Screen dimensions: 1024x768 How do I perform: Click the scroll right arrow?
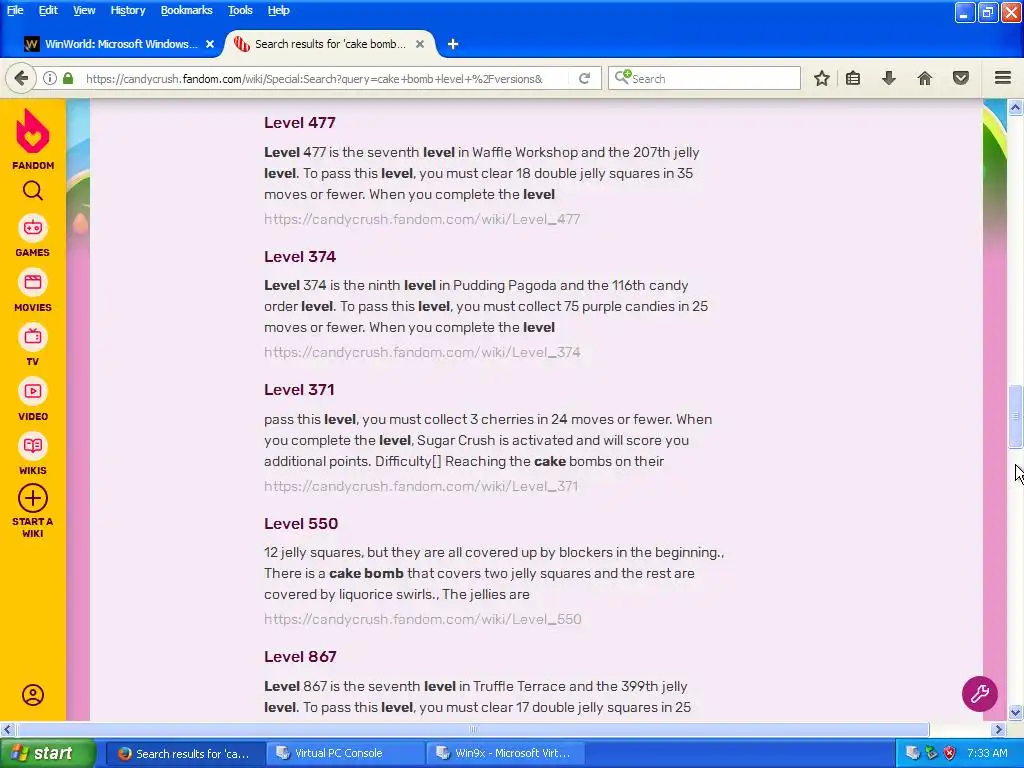[x=999, y=729]
